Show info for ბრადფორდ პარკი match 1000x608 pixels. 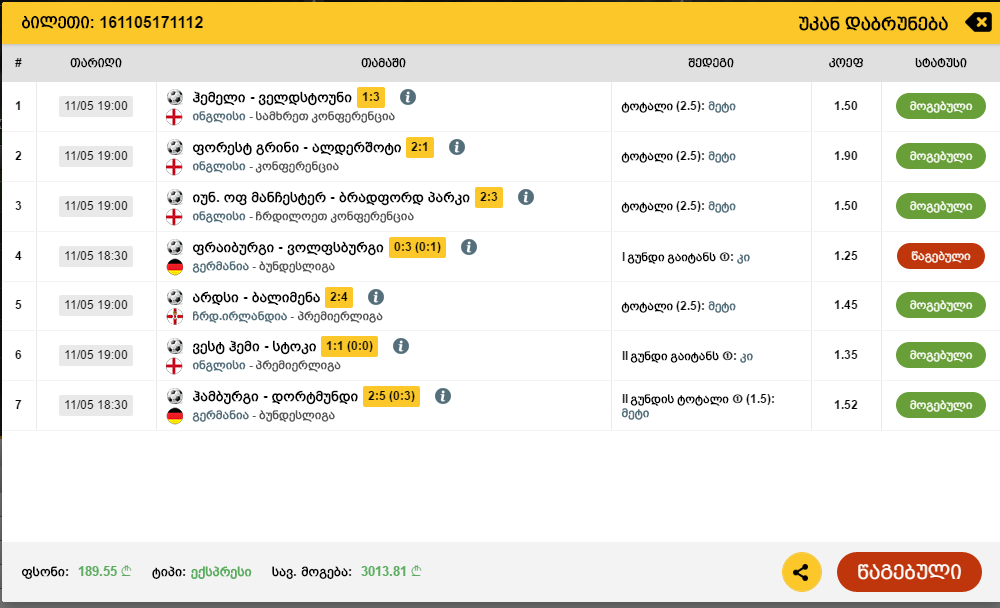(x=526, y=197)
